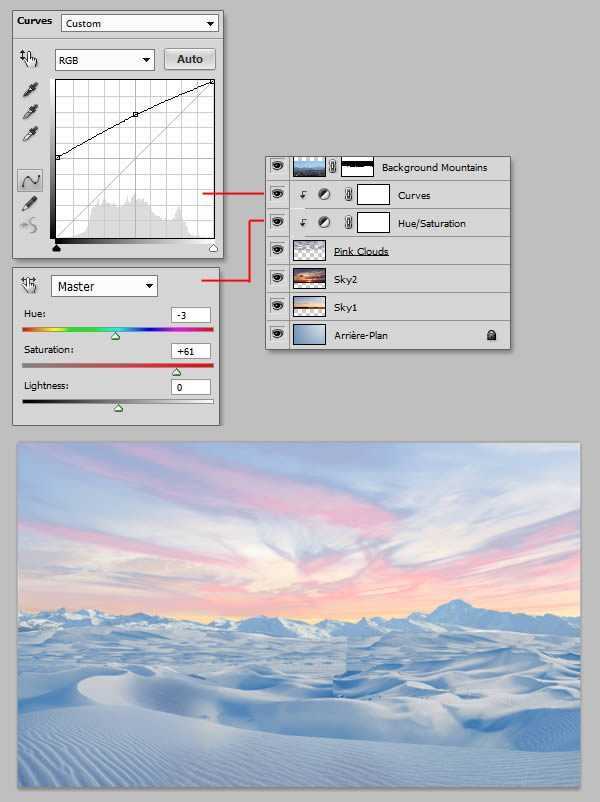600x802 pixels.
Task: Select the Sky1 layer
Action: click(x=400, y=307)
